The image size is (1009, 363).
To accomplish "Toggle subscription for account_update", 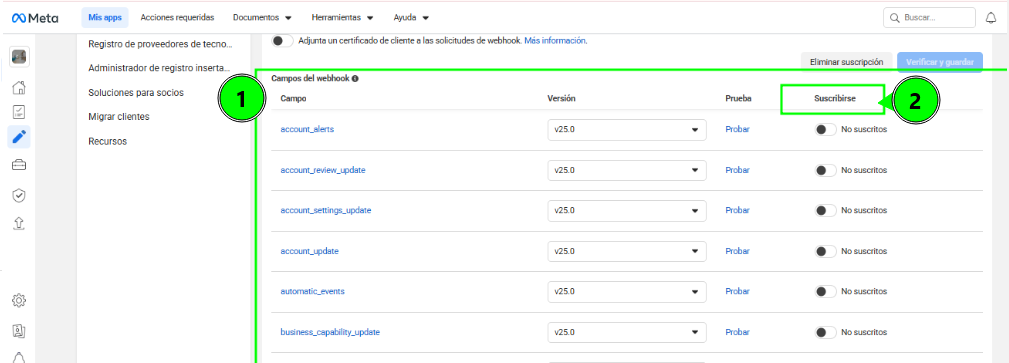I will [x=826, y=251].
